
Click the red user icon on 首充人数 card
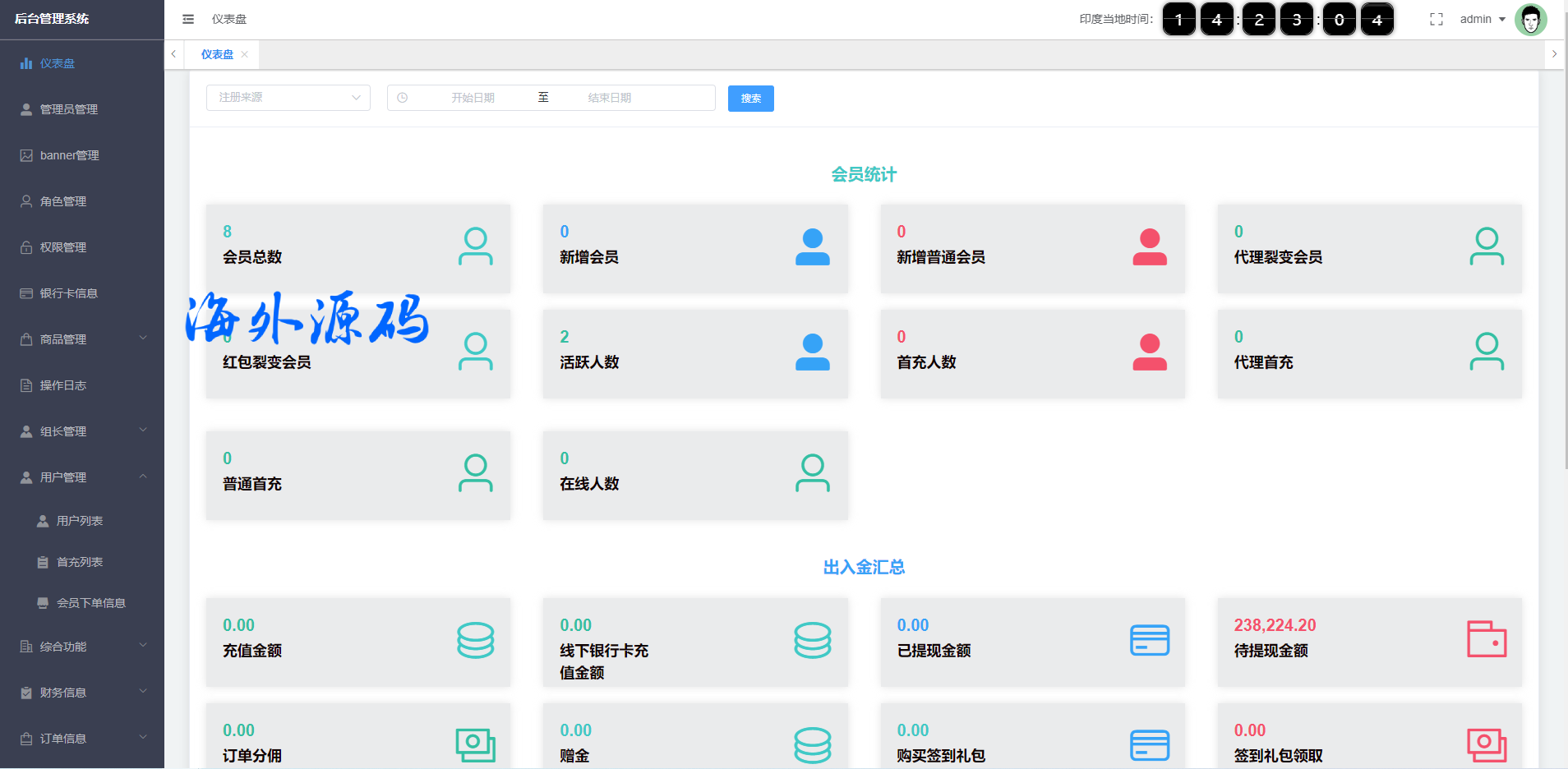(1149, 352)
